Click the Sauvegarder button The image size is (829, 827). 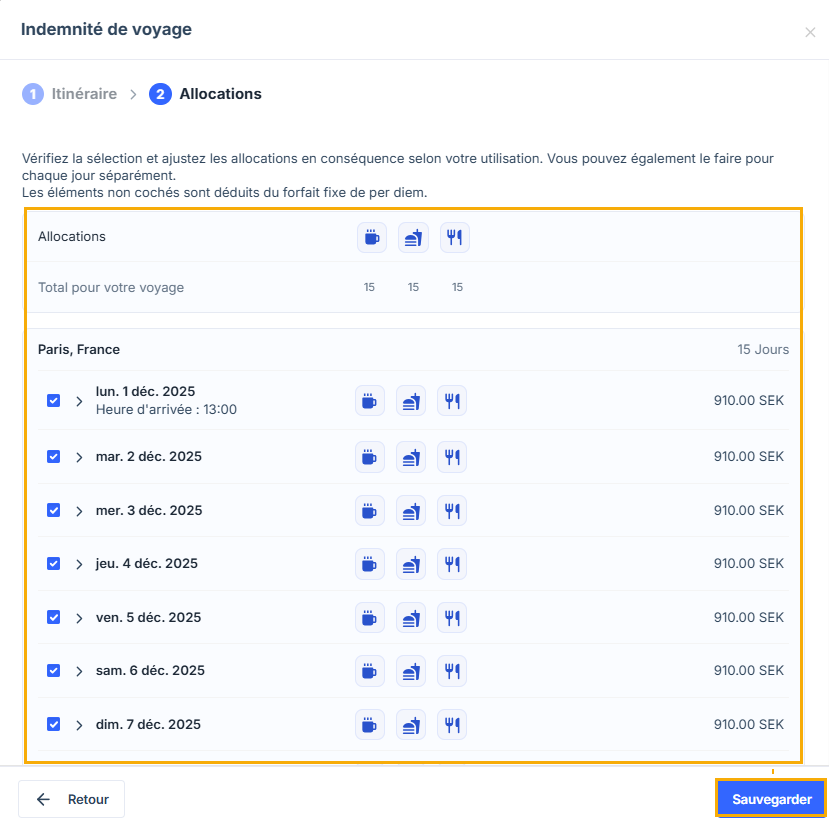coord(771,800)
